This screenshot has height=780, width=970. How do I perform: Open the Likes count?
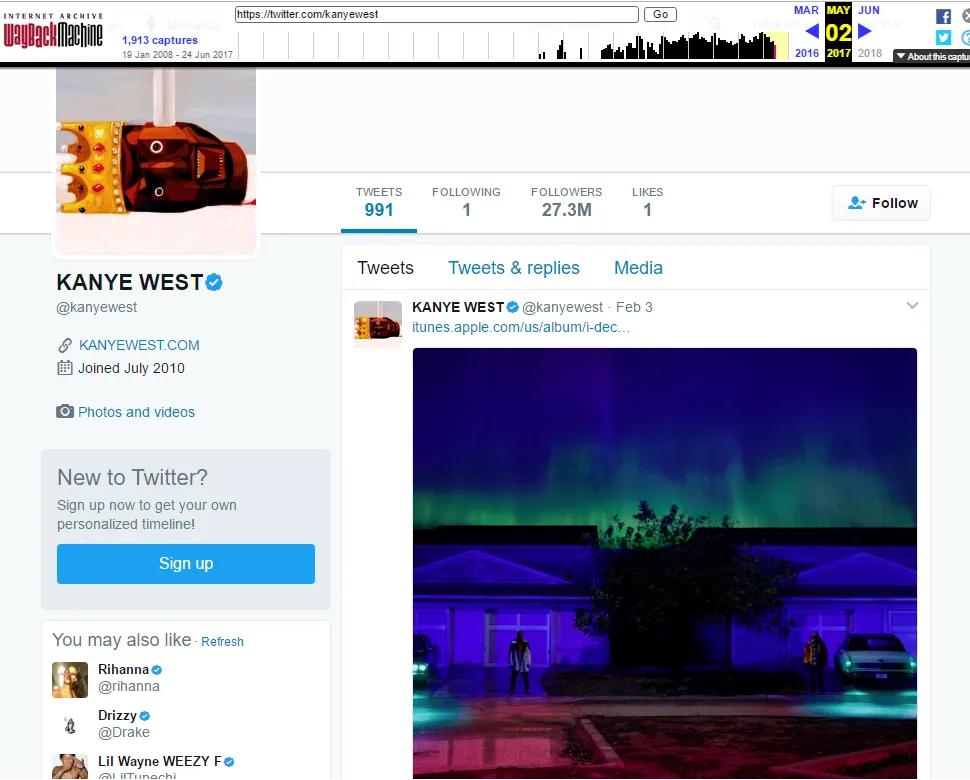click(x=647, y=202)
